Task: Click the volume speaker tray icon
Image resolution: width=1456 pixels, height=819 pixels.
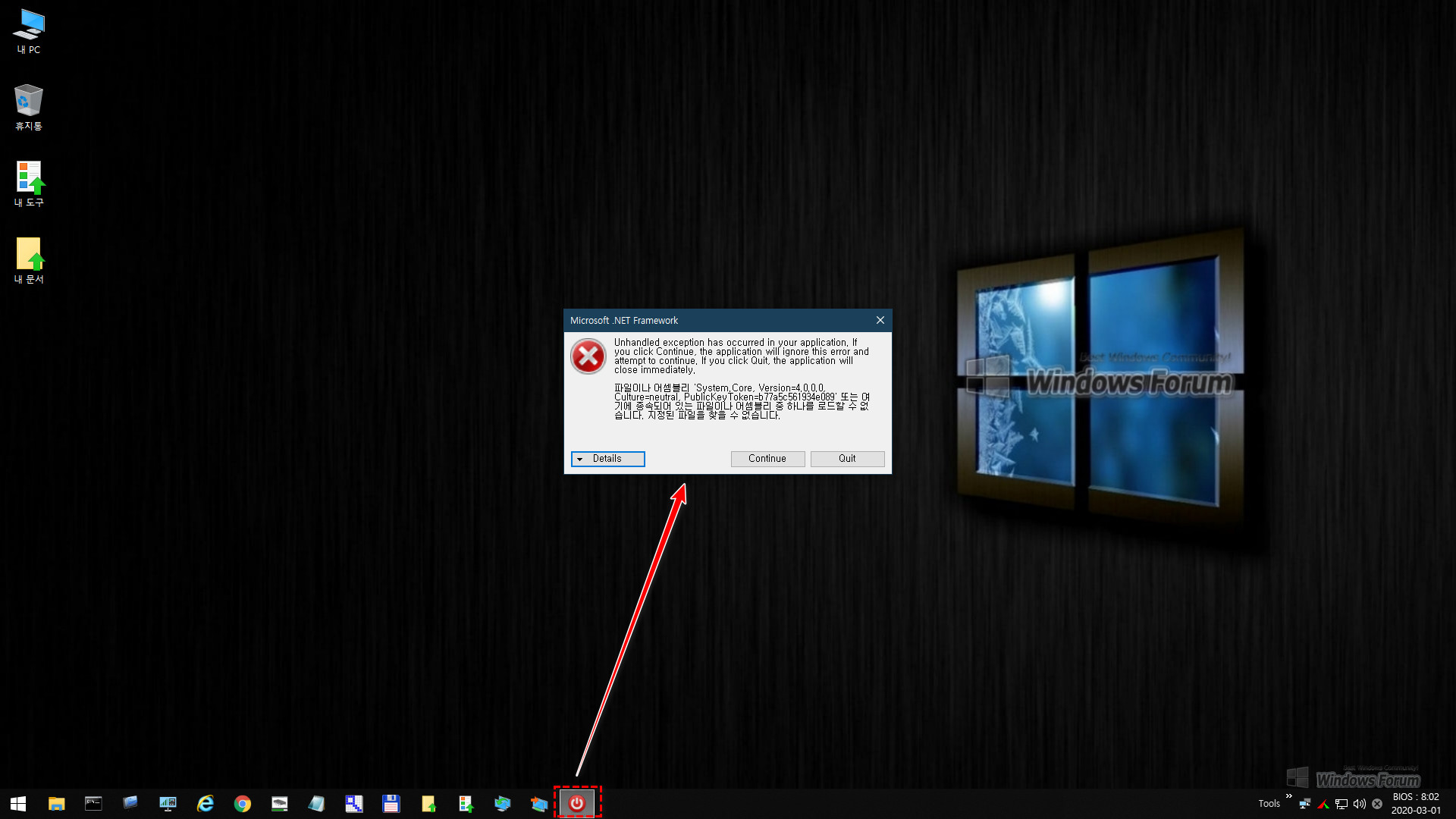Action: [1359, 804]
